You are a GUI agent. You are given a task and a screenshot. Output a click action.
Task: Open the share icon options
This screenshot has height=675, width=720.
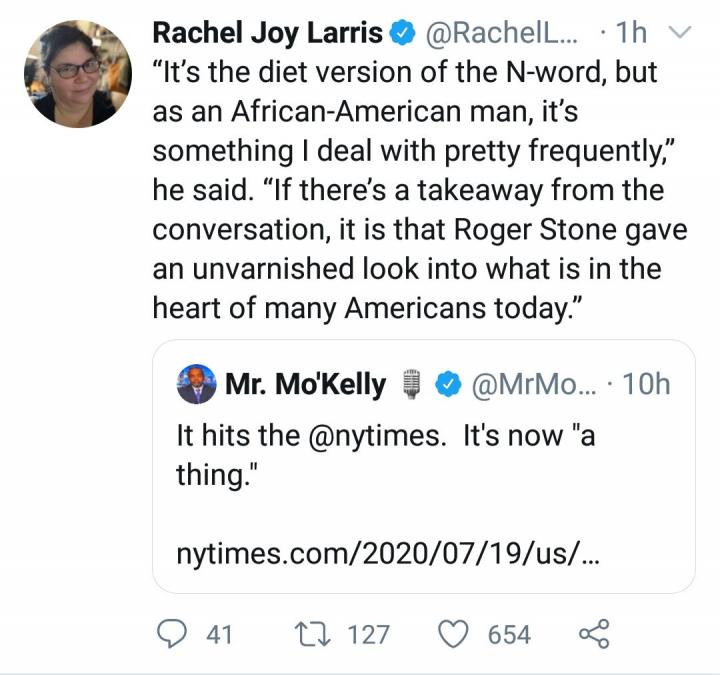594,634
